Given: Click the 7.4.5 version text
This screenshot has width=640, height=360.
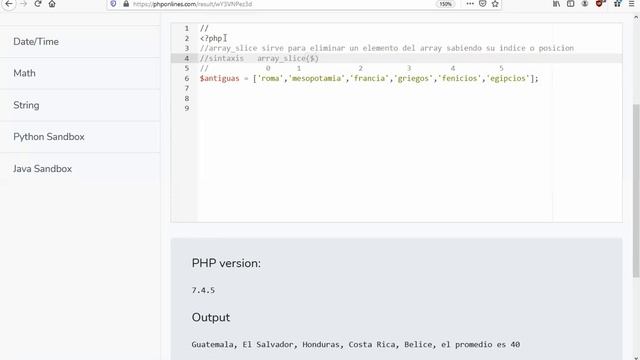Looking at the screenshot, I should coord(203,290).
